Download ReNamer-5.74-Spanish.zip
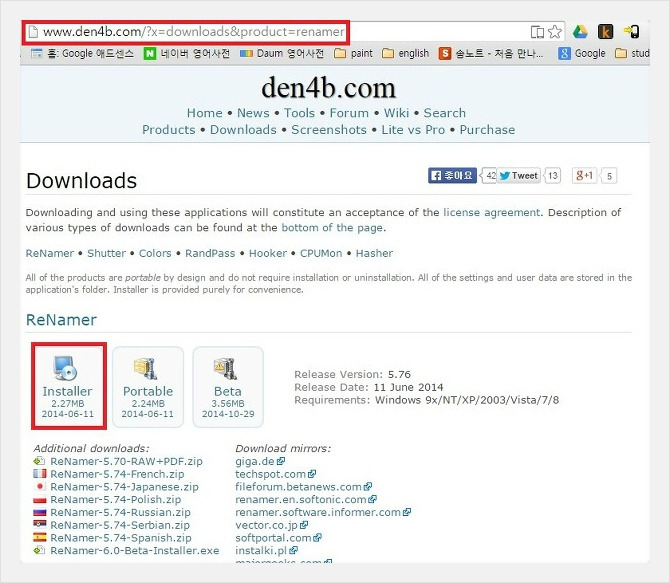Image resolution: width=670 pixels, height=583 pixels. pos(121,538)
